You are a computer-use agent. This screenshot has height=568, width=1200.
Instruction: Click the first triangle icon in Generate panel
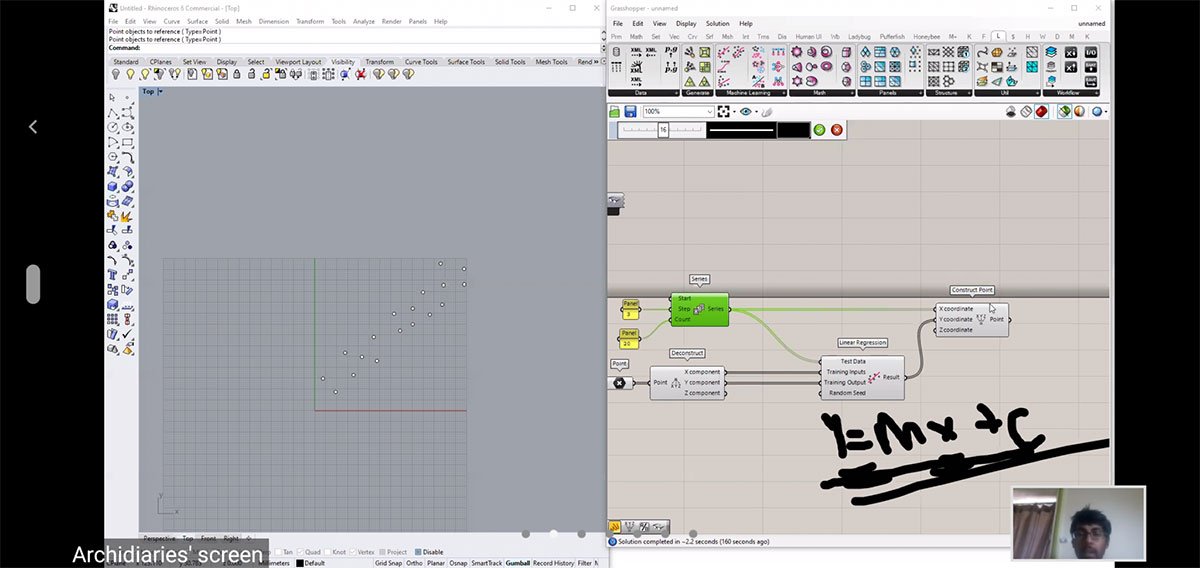click(x=690, y=81)
